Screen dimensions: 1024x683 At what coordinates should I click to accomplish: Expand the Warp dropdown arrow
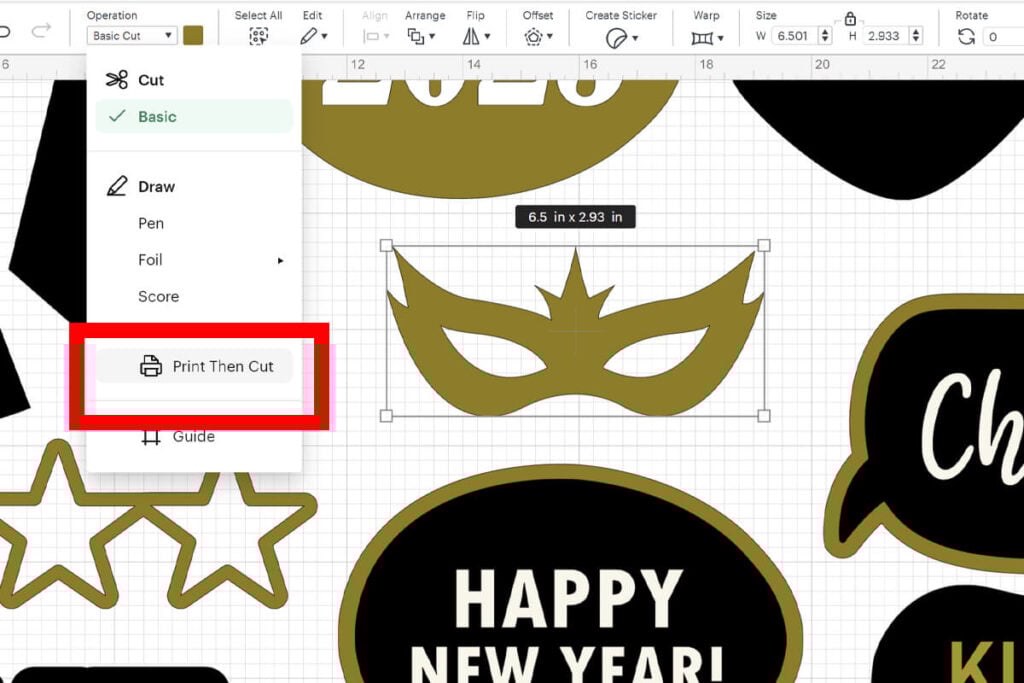[x=720, y=39]
